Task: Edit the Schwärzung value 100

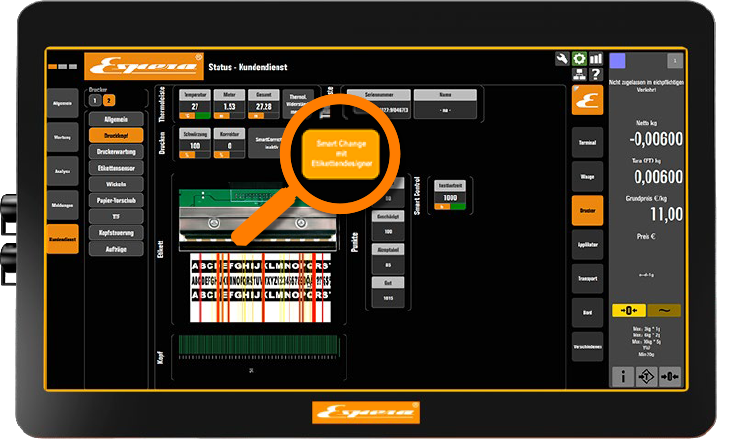Action: coord(195,143)
